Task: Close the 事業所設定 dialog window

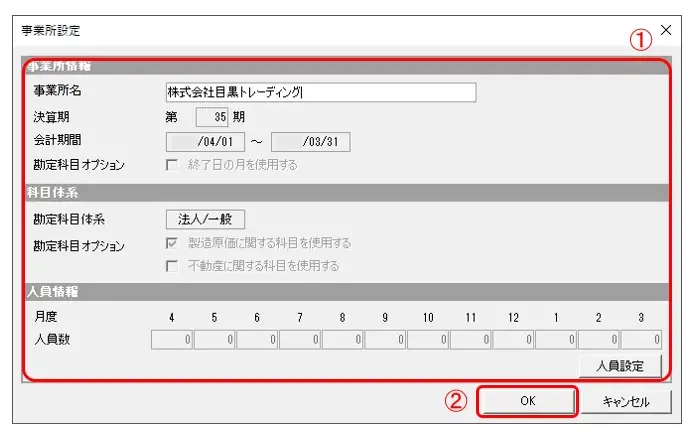Action: click(667, 31)
